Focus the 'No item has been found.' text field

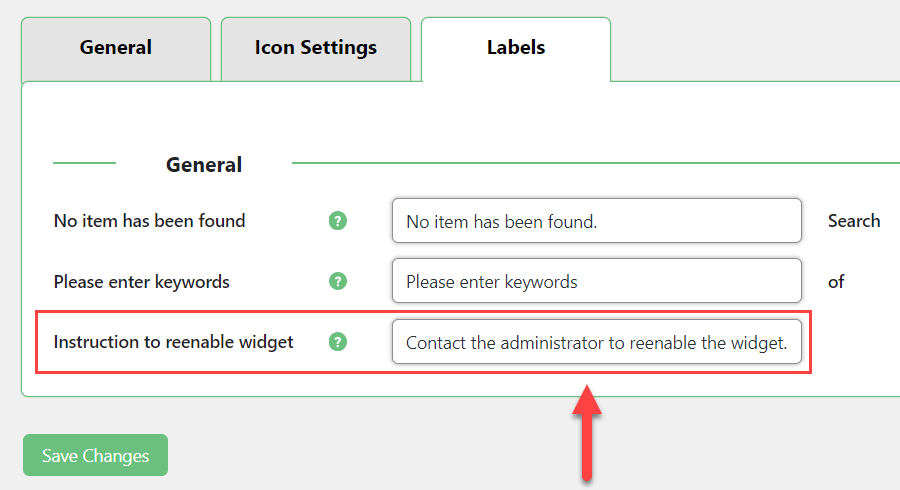597,221
